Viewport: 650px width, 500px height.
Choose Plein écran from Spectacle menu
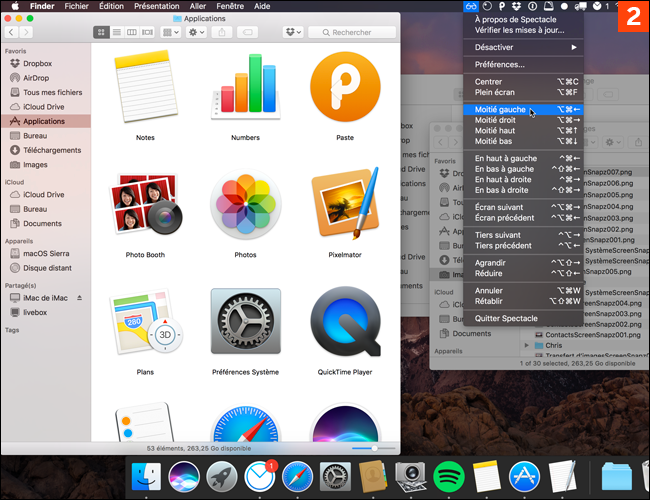coord(495,92)
